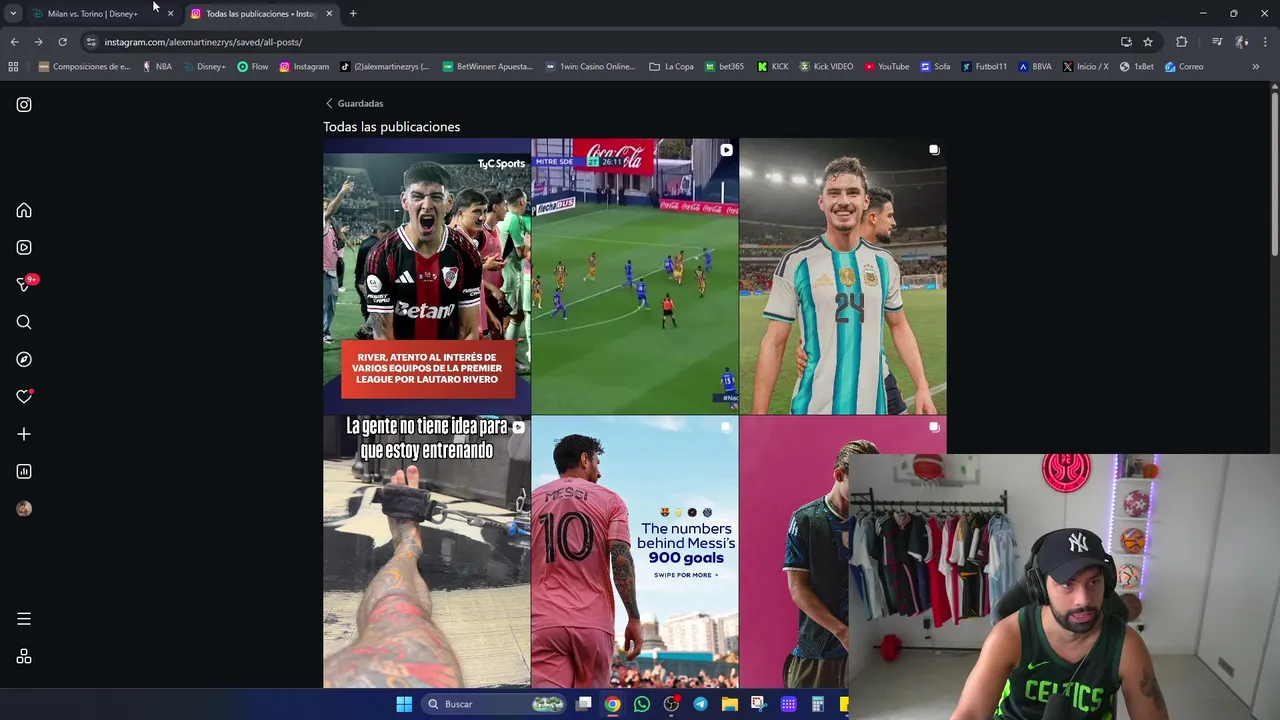This screenshot has height=720, width=1280.
Task: Open the River Lautaro Rivero saved post
Action: point(427,276)
